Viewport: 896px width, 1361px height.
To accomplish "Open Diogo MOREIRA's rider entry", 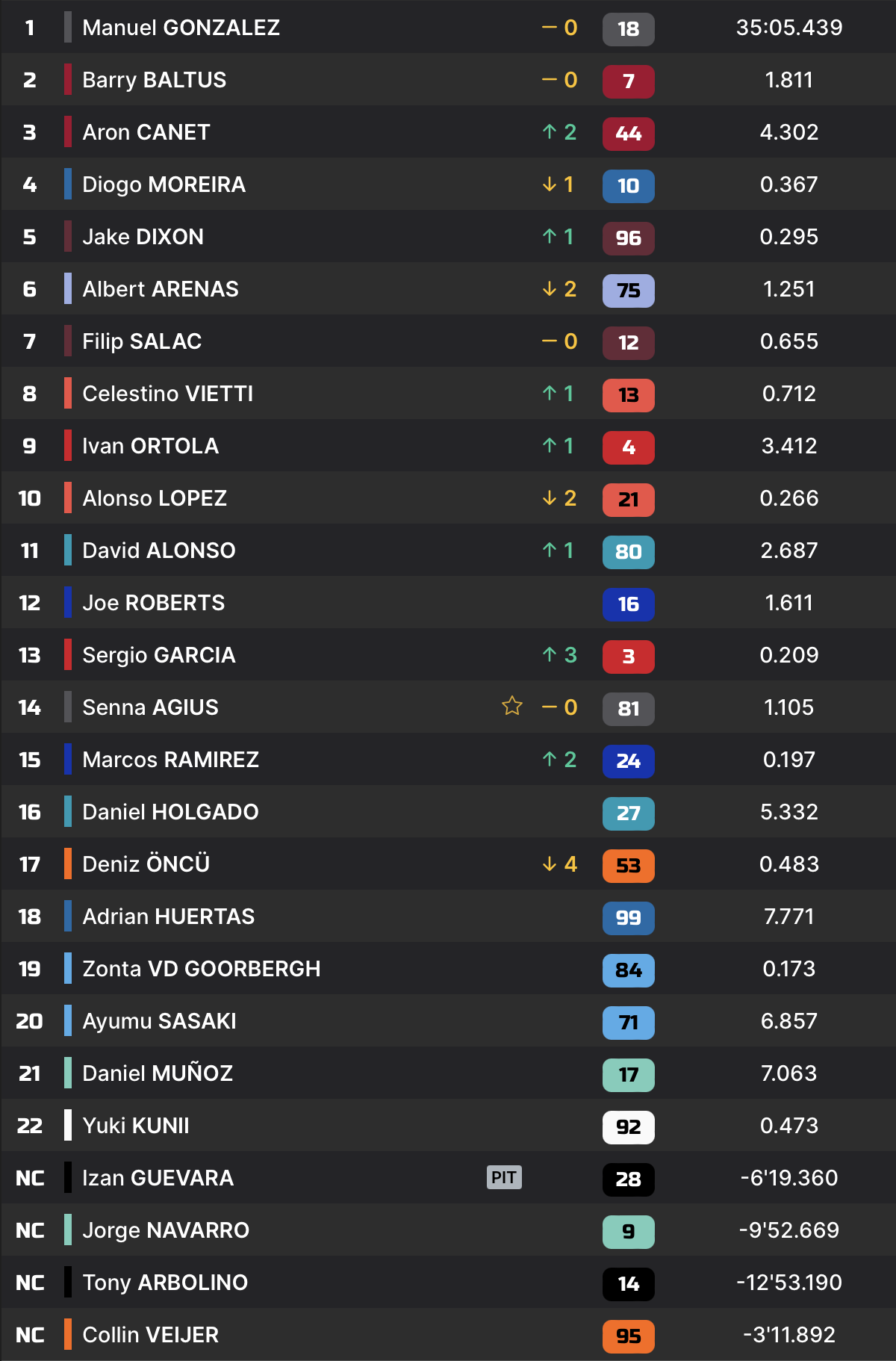I will tap(164, 185).
